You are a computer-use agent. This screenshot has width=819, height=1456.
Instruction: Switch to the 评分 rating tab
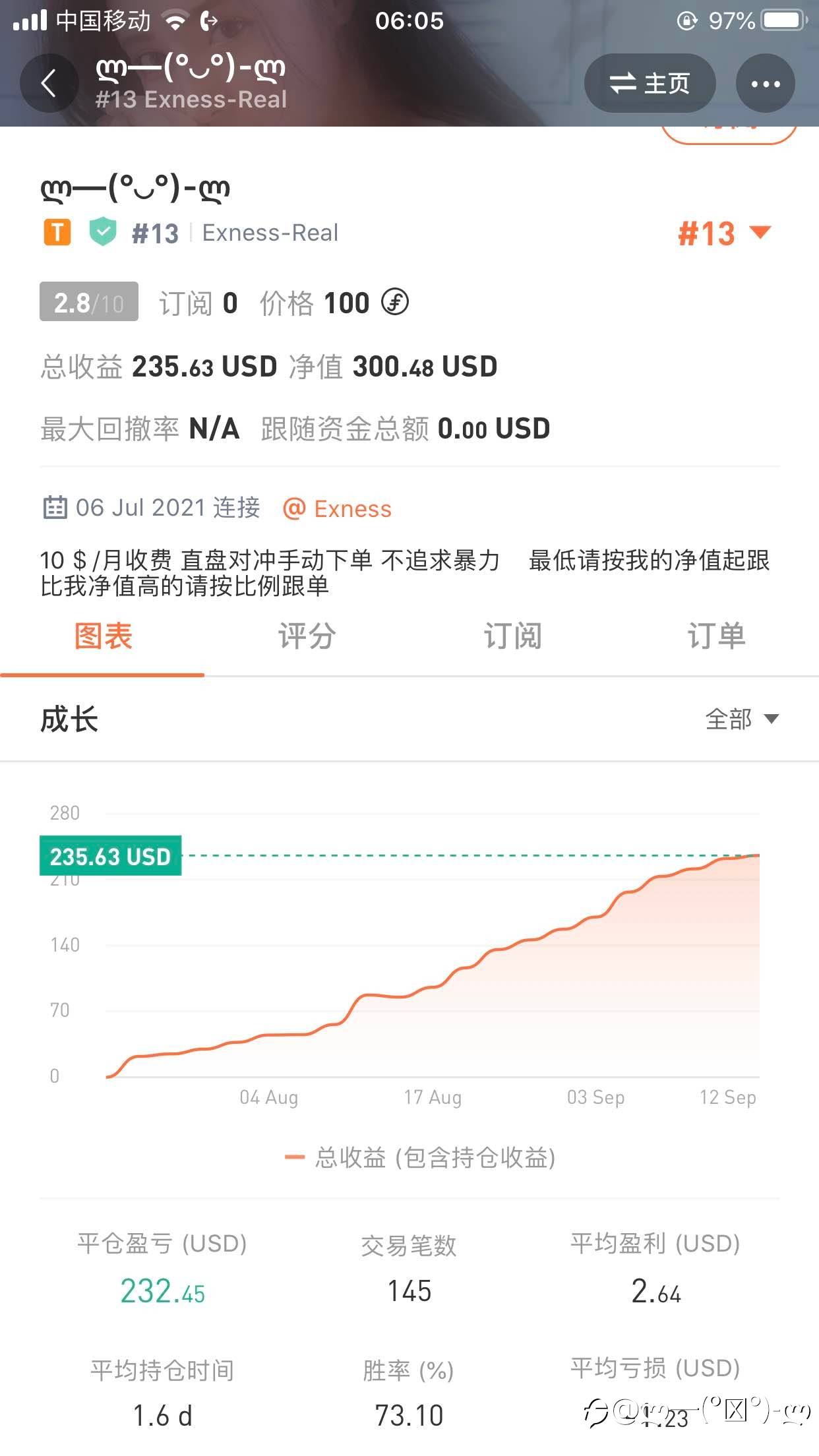pos(307,637)
